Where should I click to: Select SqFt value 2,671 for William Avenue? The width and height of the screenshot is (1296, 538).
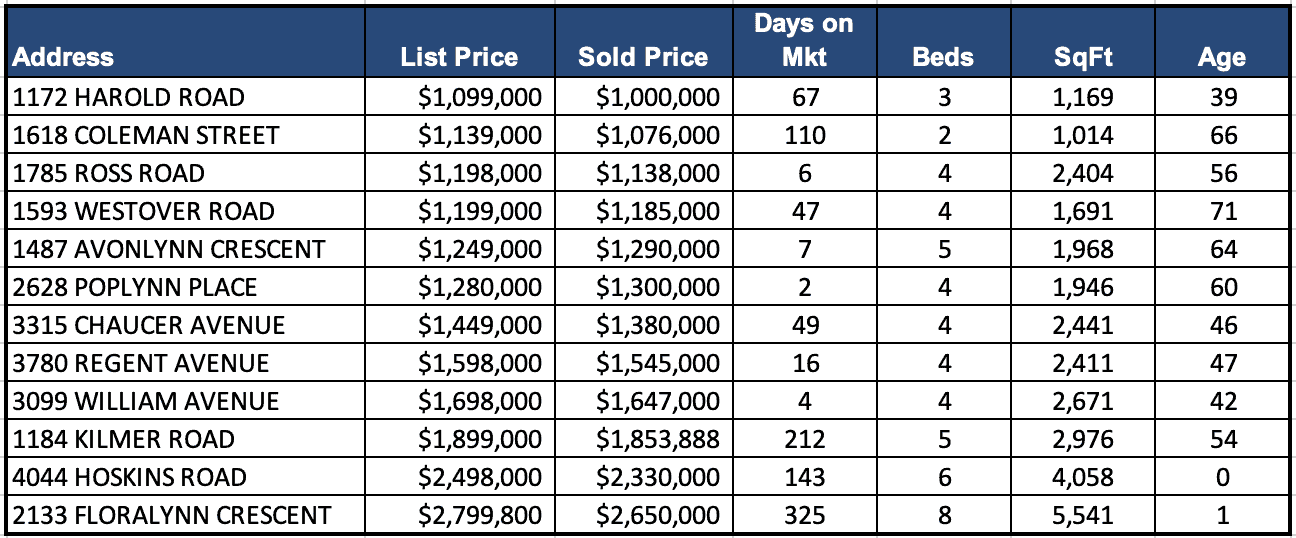pos(1083,401)
